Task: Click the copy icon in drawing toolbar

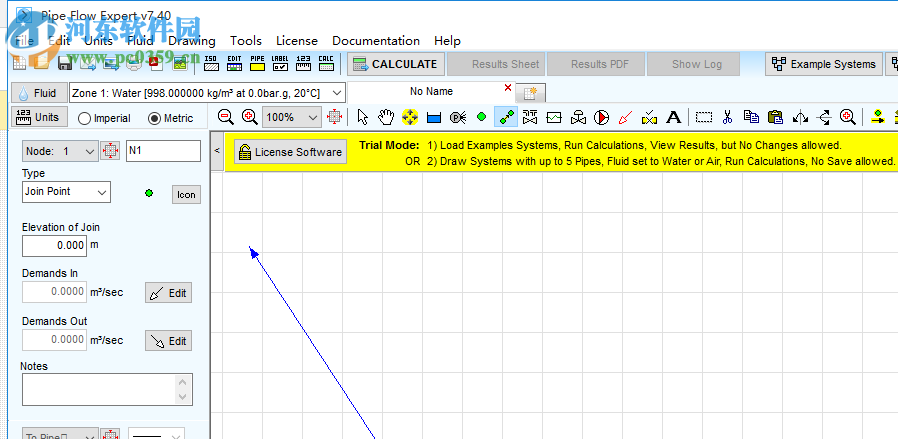Action: [751, 117]
